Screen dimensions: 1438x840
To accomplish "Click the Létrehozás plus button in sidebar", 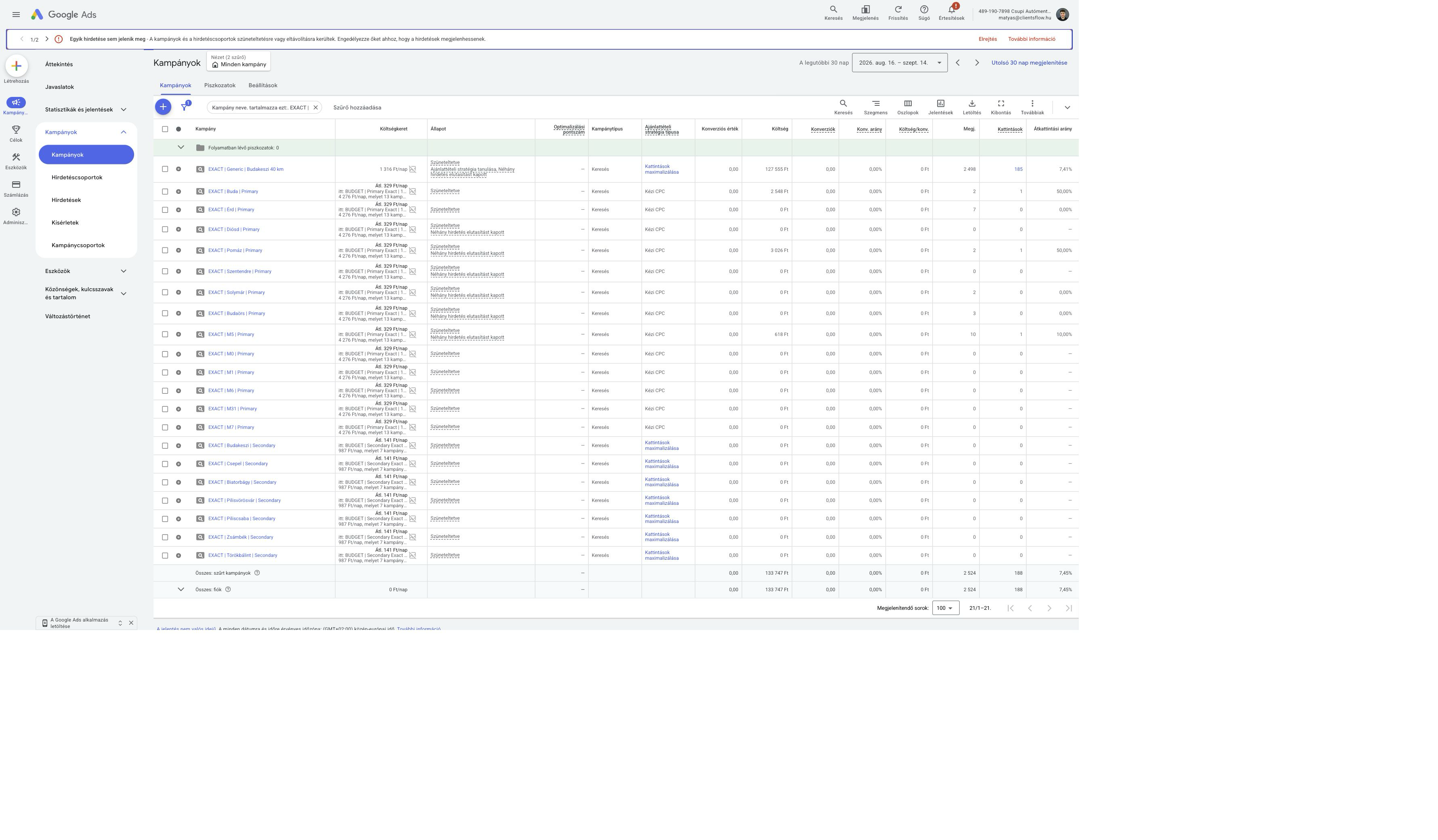I will tap(17, 66).
